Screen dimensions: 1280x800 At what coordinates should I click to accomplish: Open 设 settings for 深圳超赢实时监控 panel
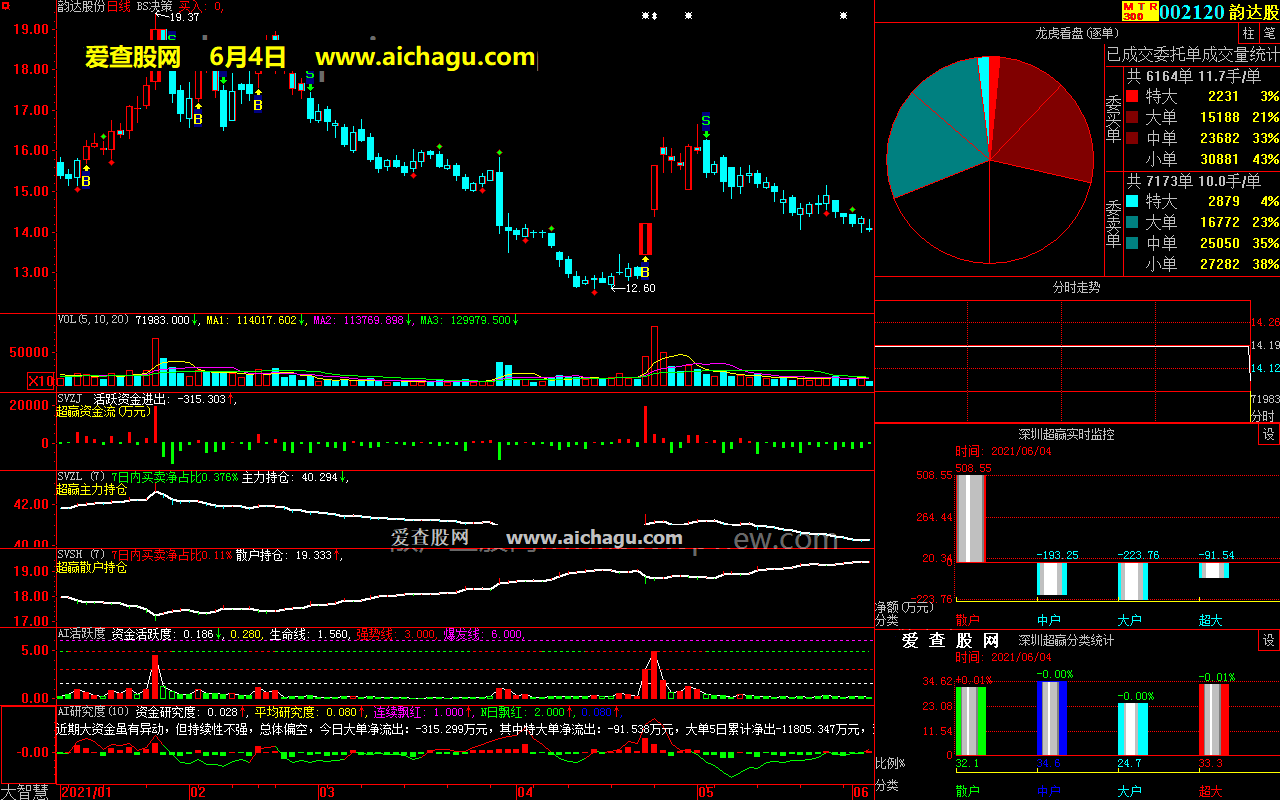point(1269,435)
